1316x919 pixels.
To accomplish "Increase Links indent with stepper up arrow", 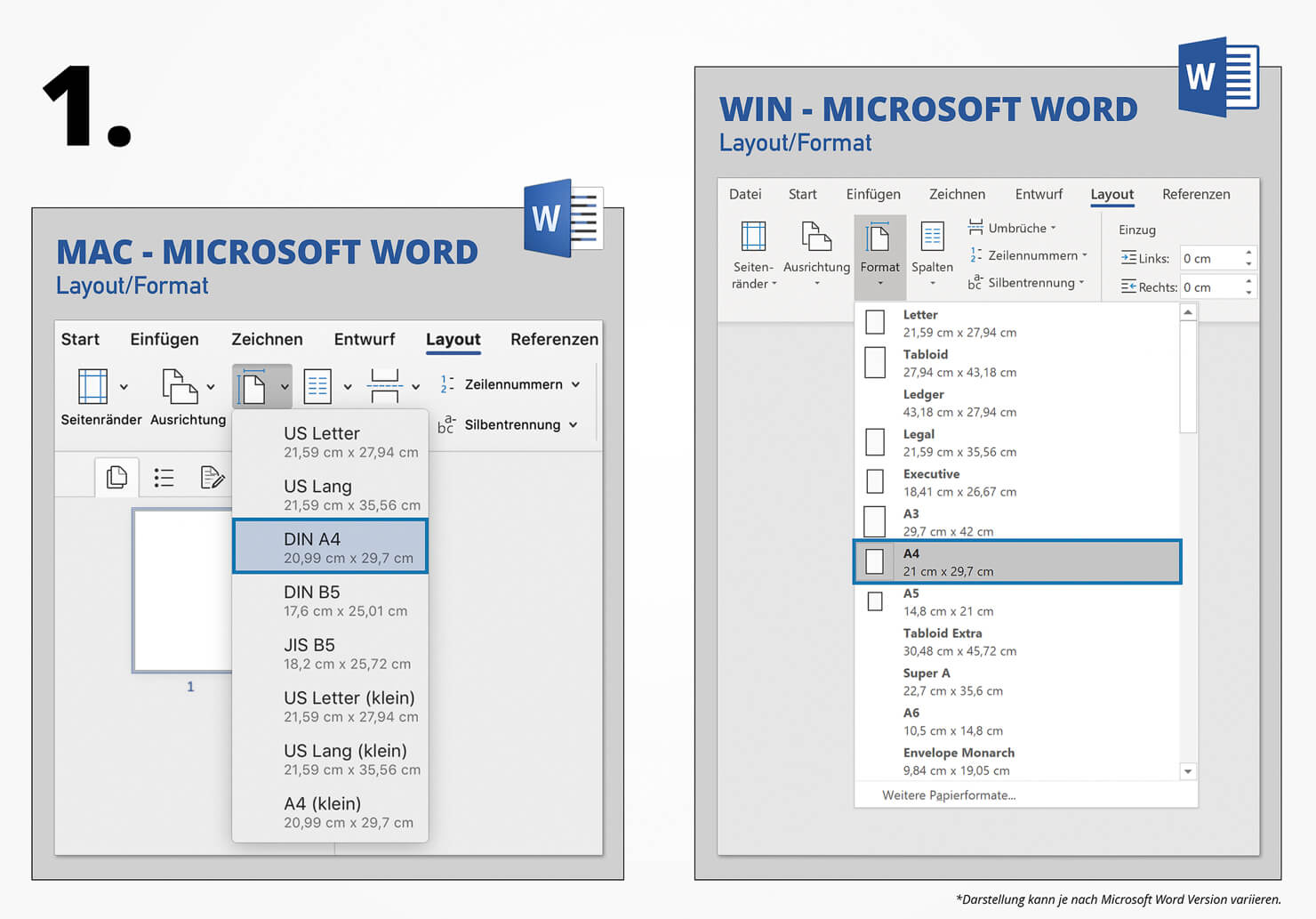I will point(1248,252).
